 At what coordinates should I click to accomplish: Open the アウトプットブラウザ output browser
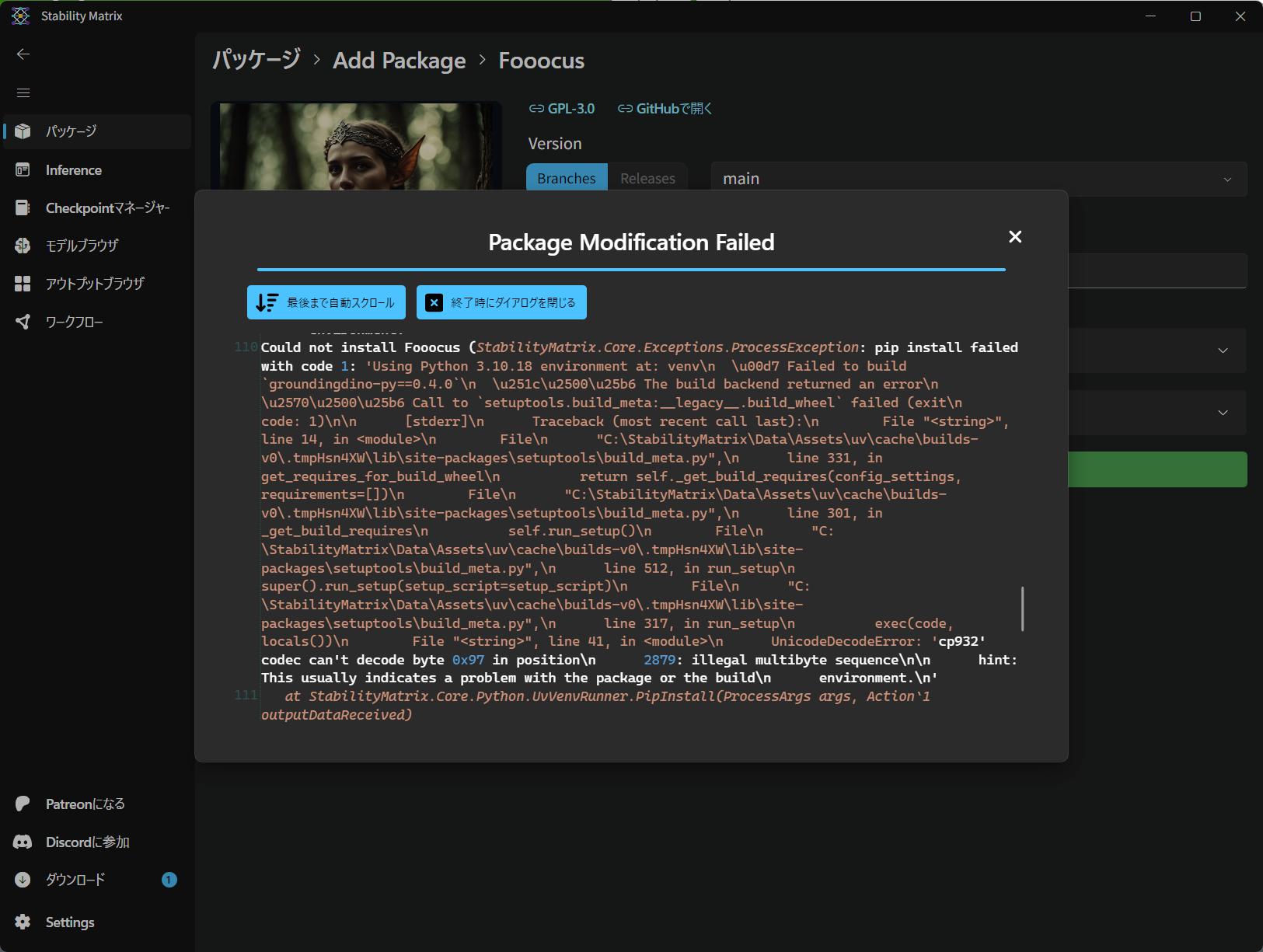coord(96,284)
